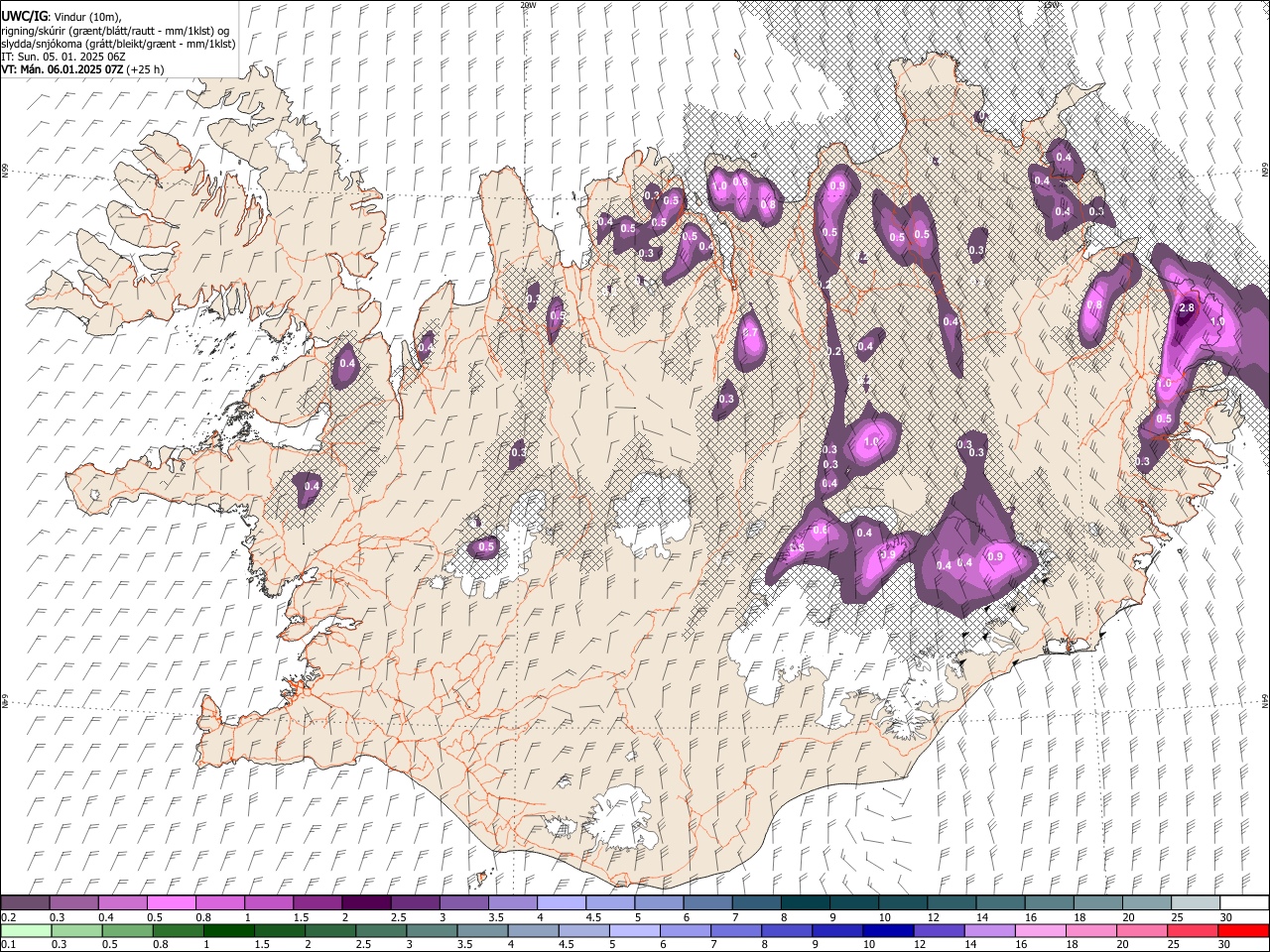Pick the bright pink 0.5 snow legend swatch
The image size is (1270, 952).
coord(171,903)
